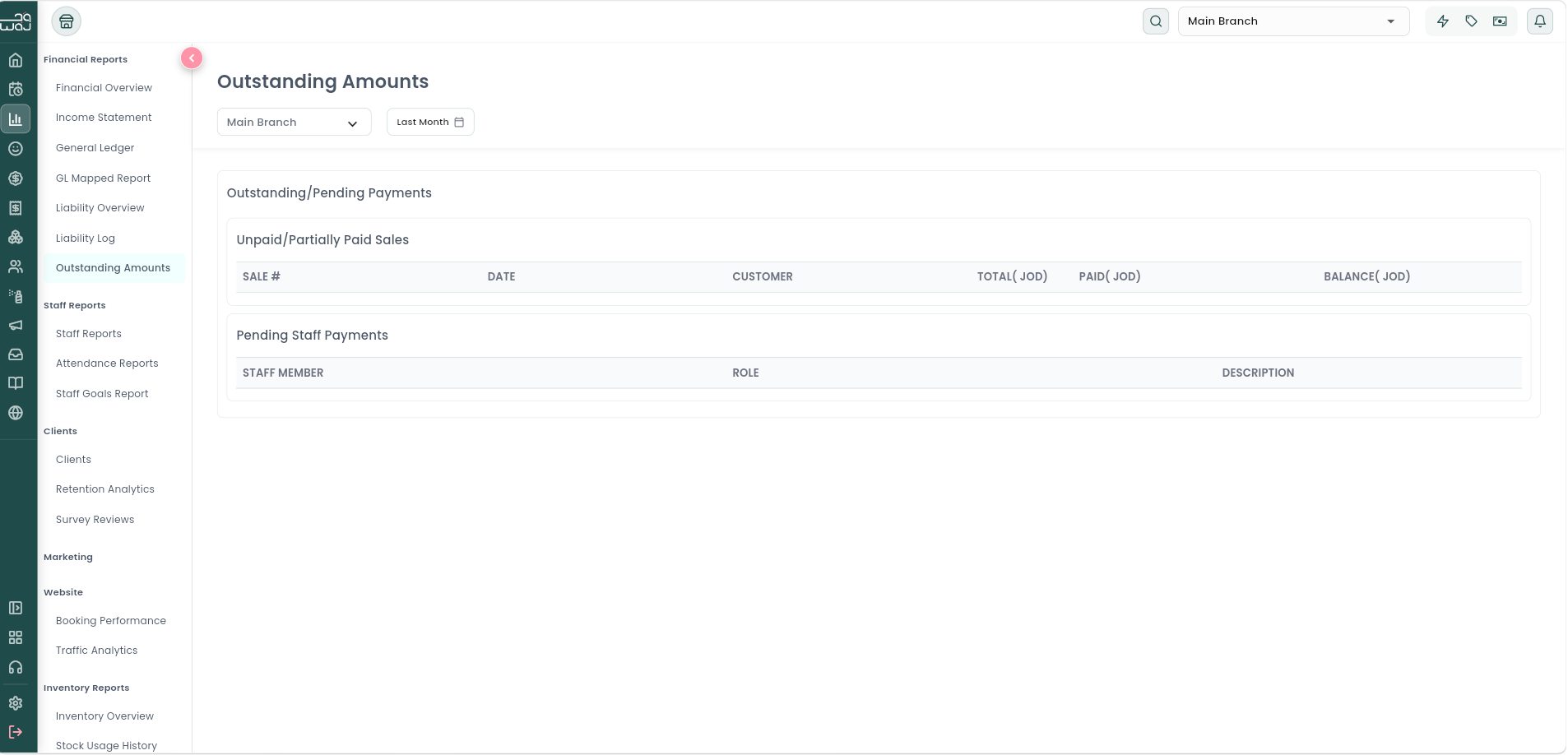1568x755 pixels.
Task: Click the expand panel sidebar icon
Action: 16,608
